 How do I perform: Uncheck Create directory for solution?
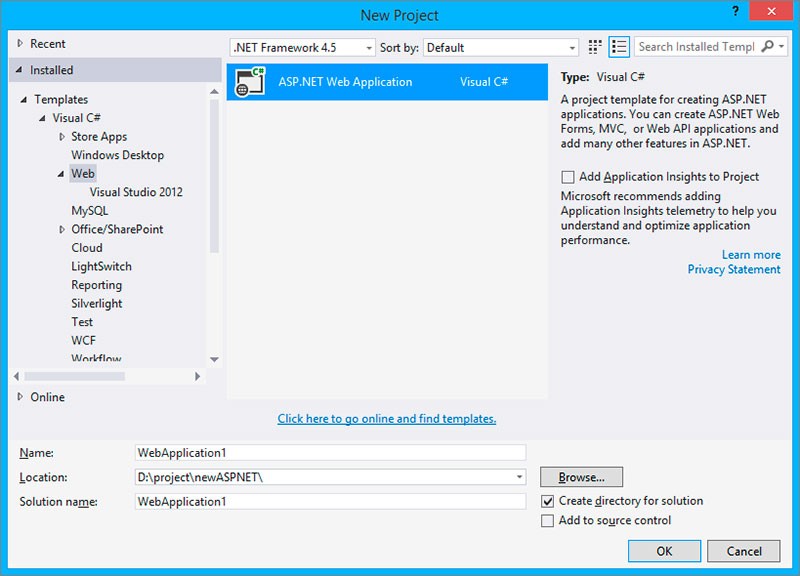(x=547, y=502)
